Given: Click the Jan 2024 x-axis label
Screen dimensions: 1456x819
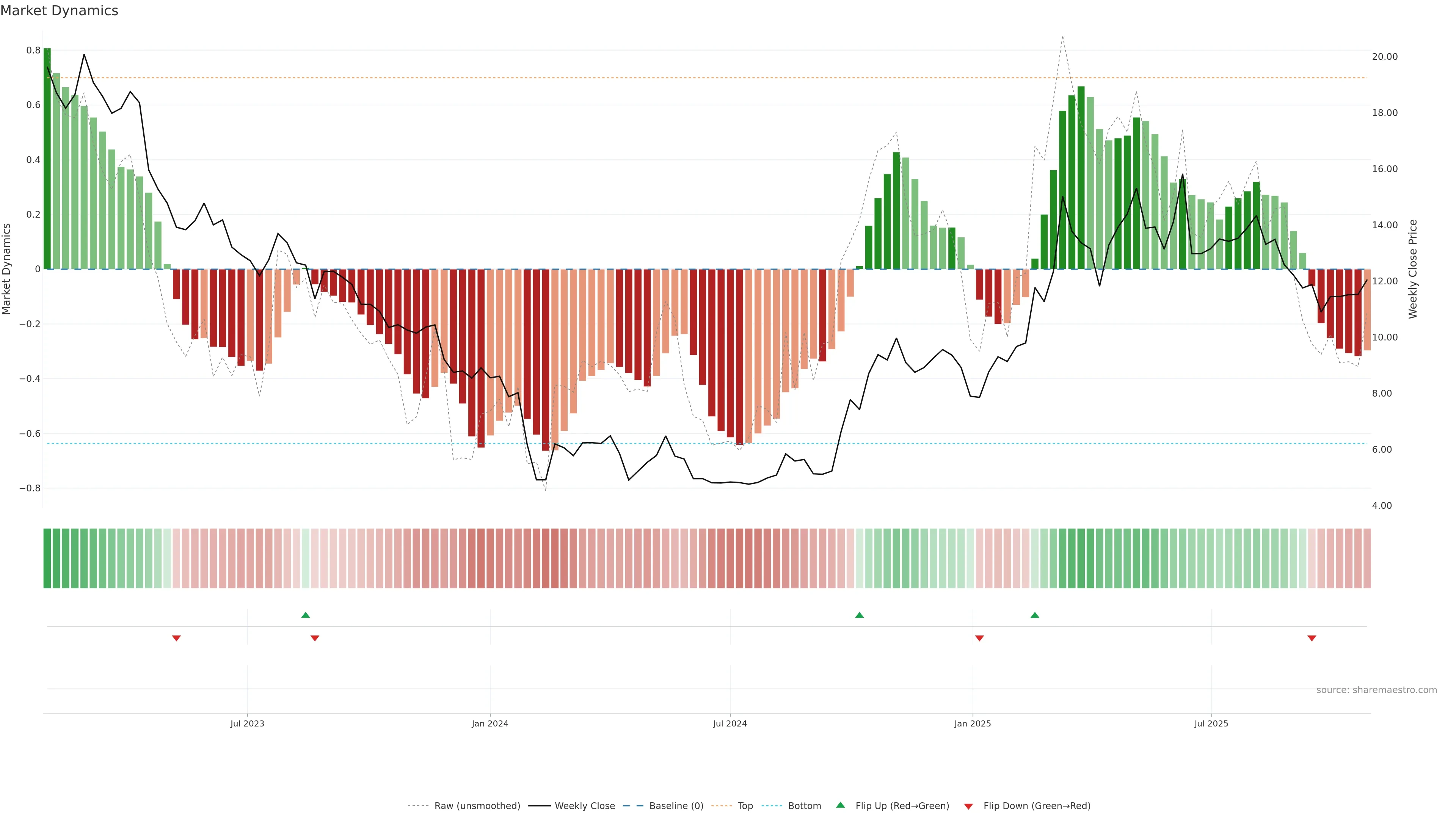Looking at the screenshot, I should (490, 723).
